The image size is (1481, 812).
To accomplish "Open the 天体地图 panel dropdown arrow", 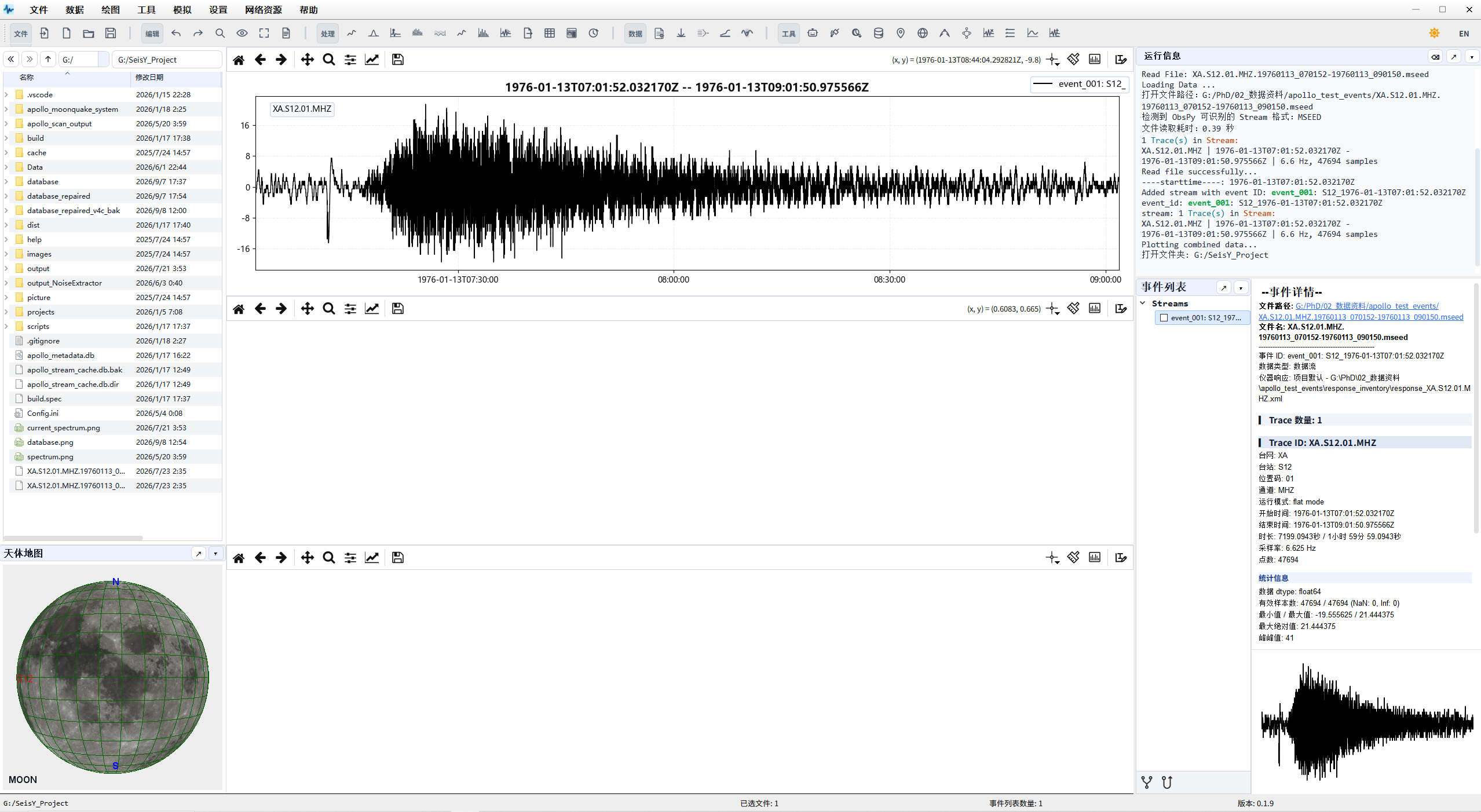I will coord(215,554).
